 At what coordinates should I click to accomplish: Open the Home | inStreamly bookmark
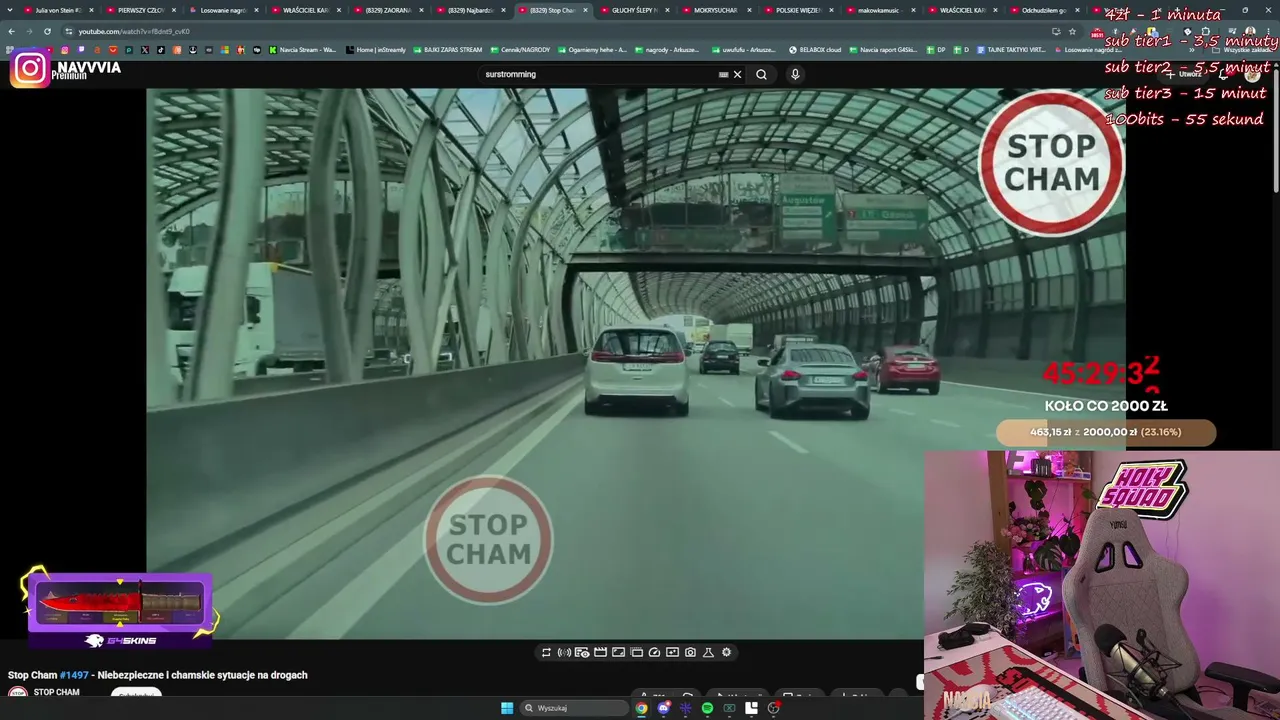coord(375,49)
